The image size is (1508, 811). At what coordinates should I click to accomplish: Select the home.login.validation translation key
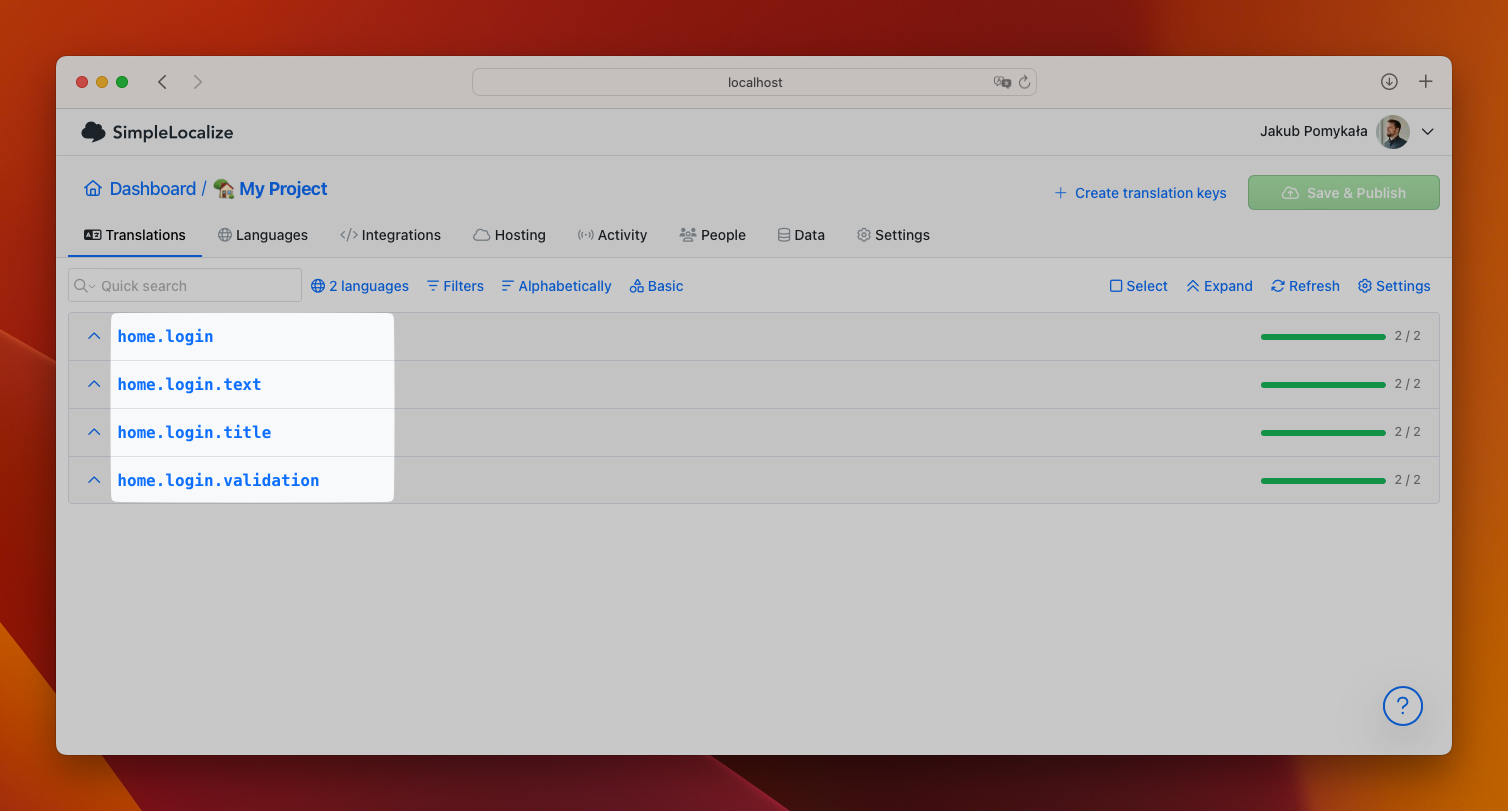coord(218,481)
